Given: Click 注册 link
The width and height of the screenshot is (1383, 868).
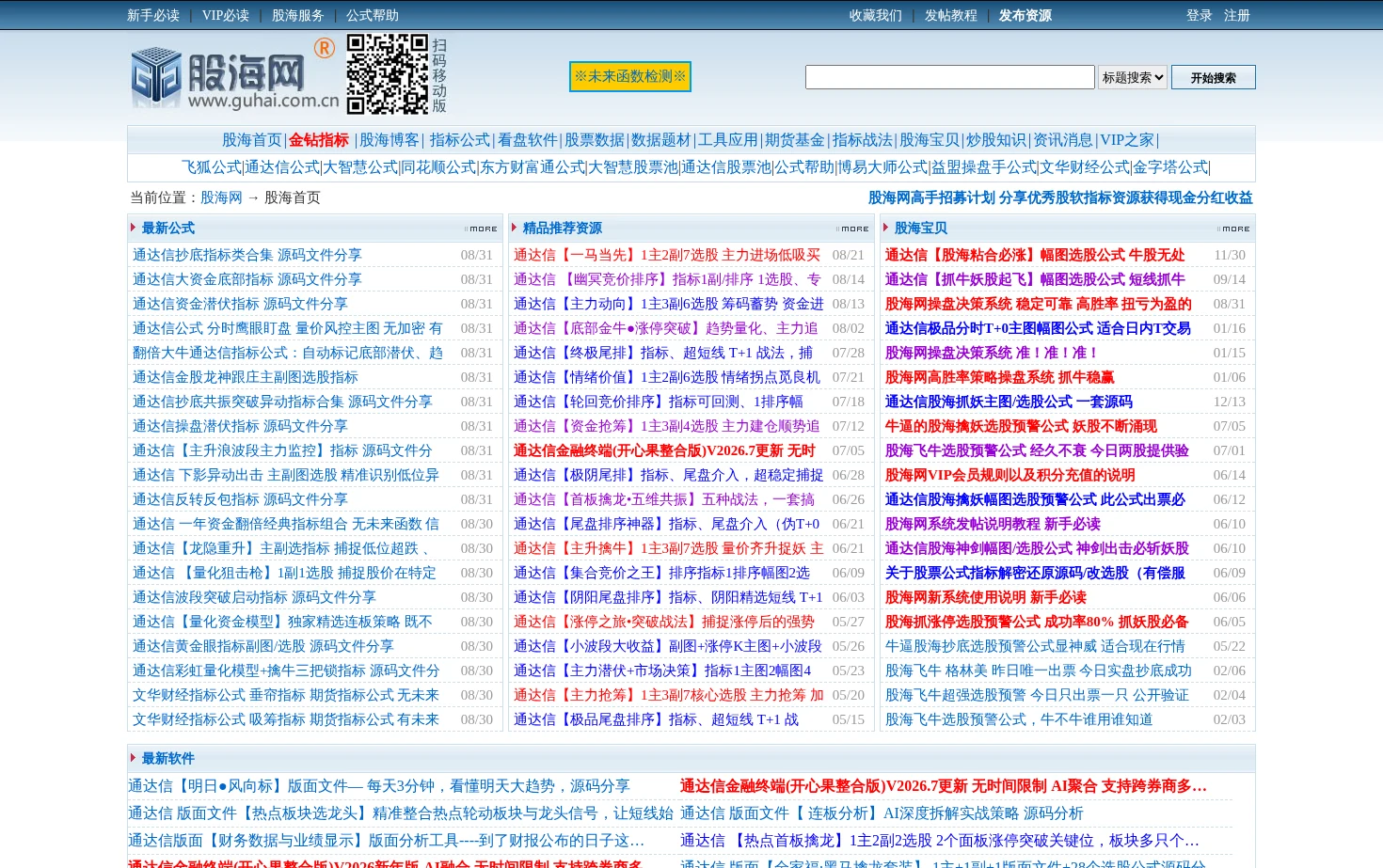Looking at the screenshot, I should pyautogui.click(x=1237, y=15).
